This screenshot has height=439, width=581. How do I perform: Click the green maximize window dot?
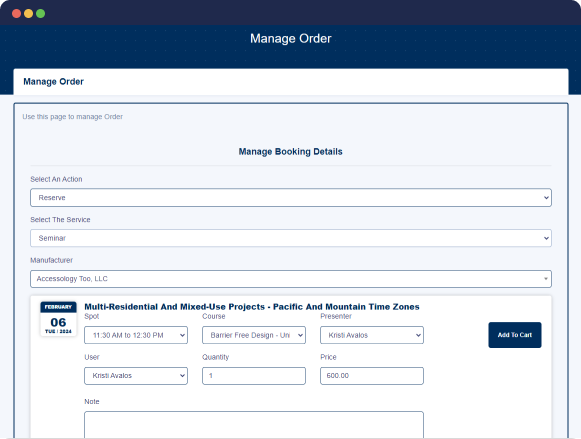[41, 14]
